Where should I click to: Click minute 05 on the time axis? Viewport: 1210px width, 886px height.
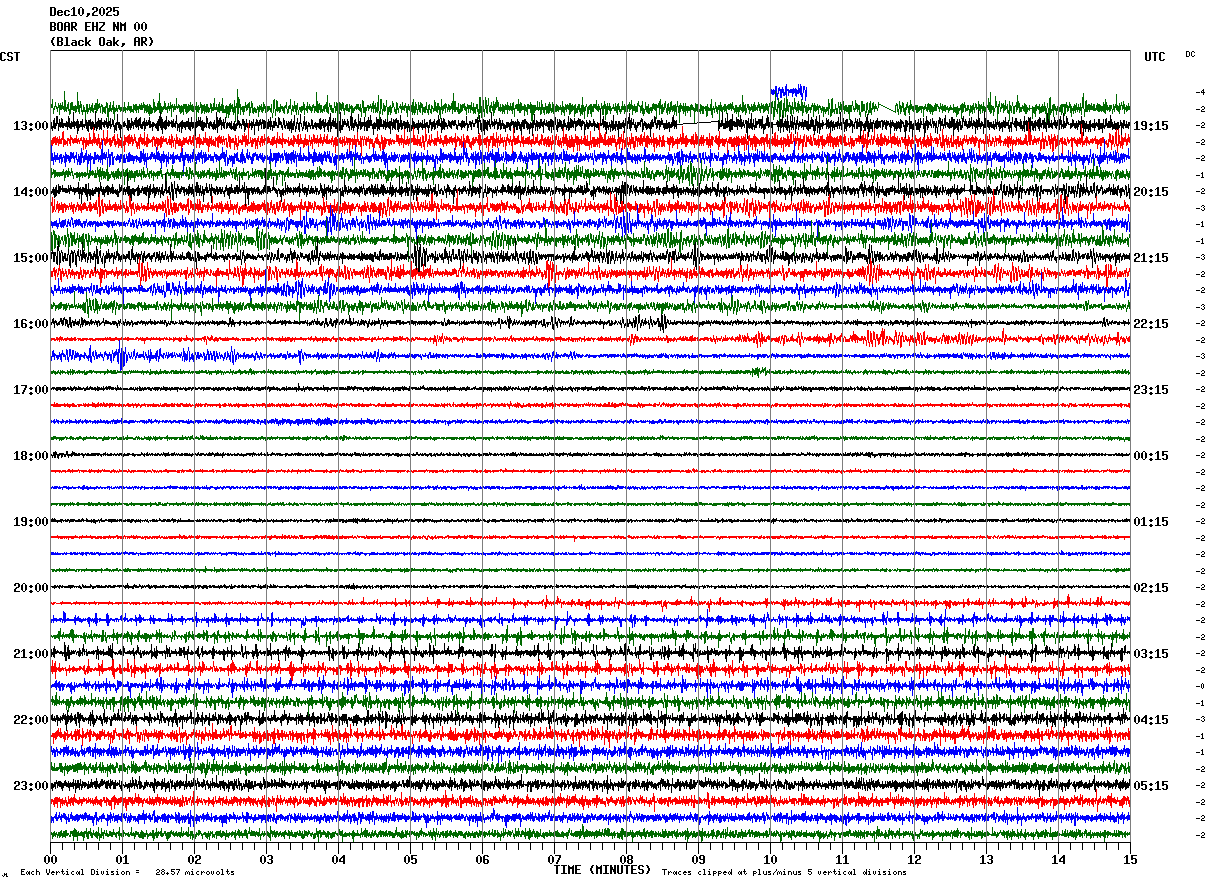coord(410,859)
